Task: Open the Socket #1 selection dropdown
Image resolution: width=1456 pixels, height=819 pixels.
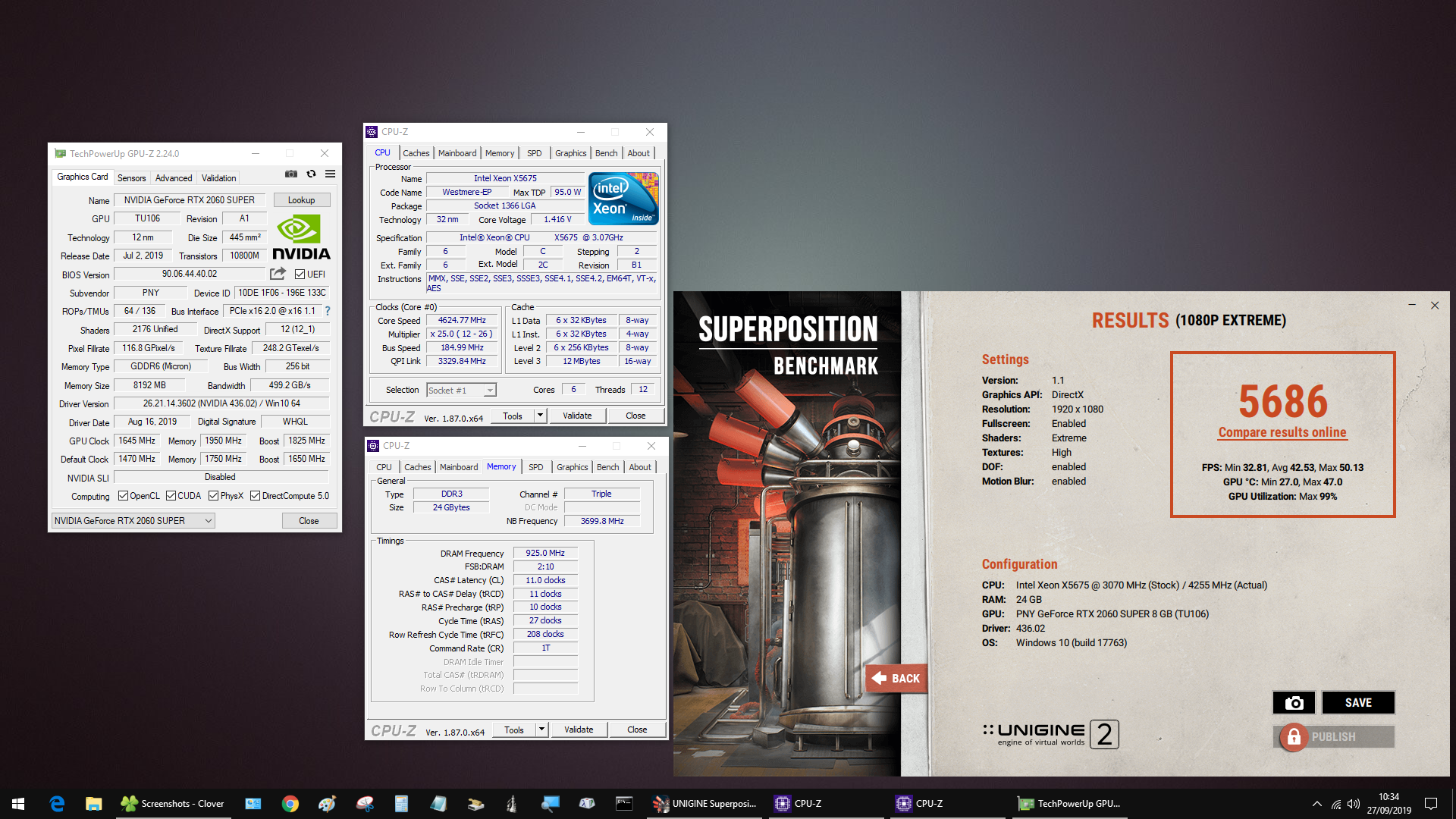Action: coord(461,391)
